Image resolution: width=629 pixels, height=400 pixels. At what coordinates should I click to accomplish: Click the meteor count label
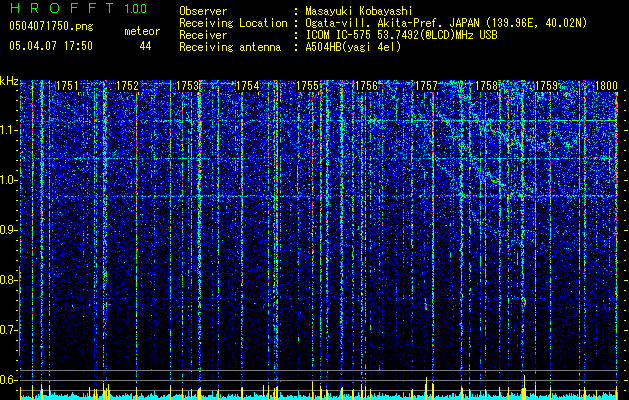pos(142,31)
